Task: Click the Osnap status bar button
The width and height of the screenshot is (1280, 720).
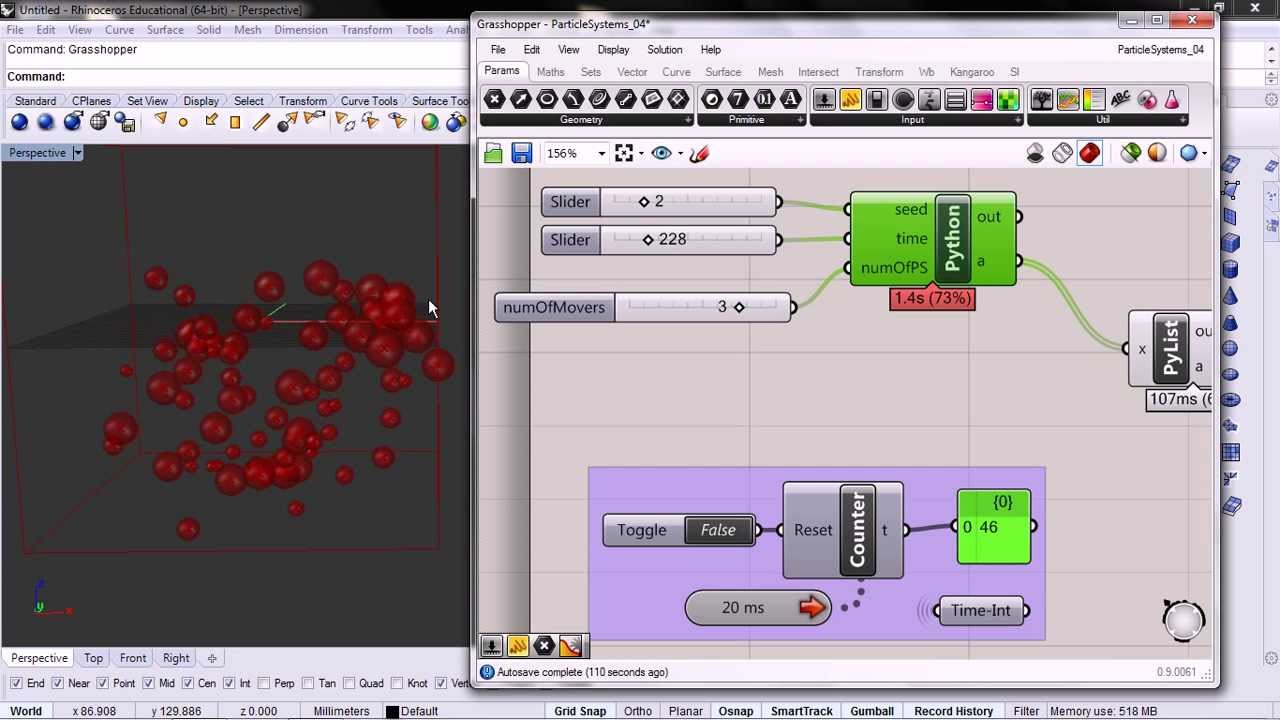Action: (735, 711)
